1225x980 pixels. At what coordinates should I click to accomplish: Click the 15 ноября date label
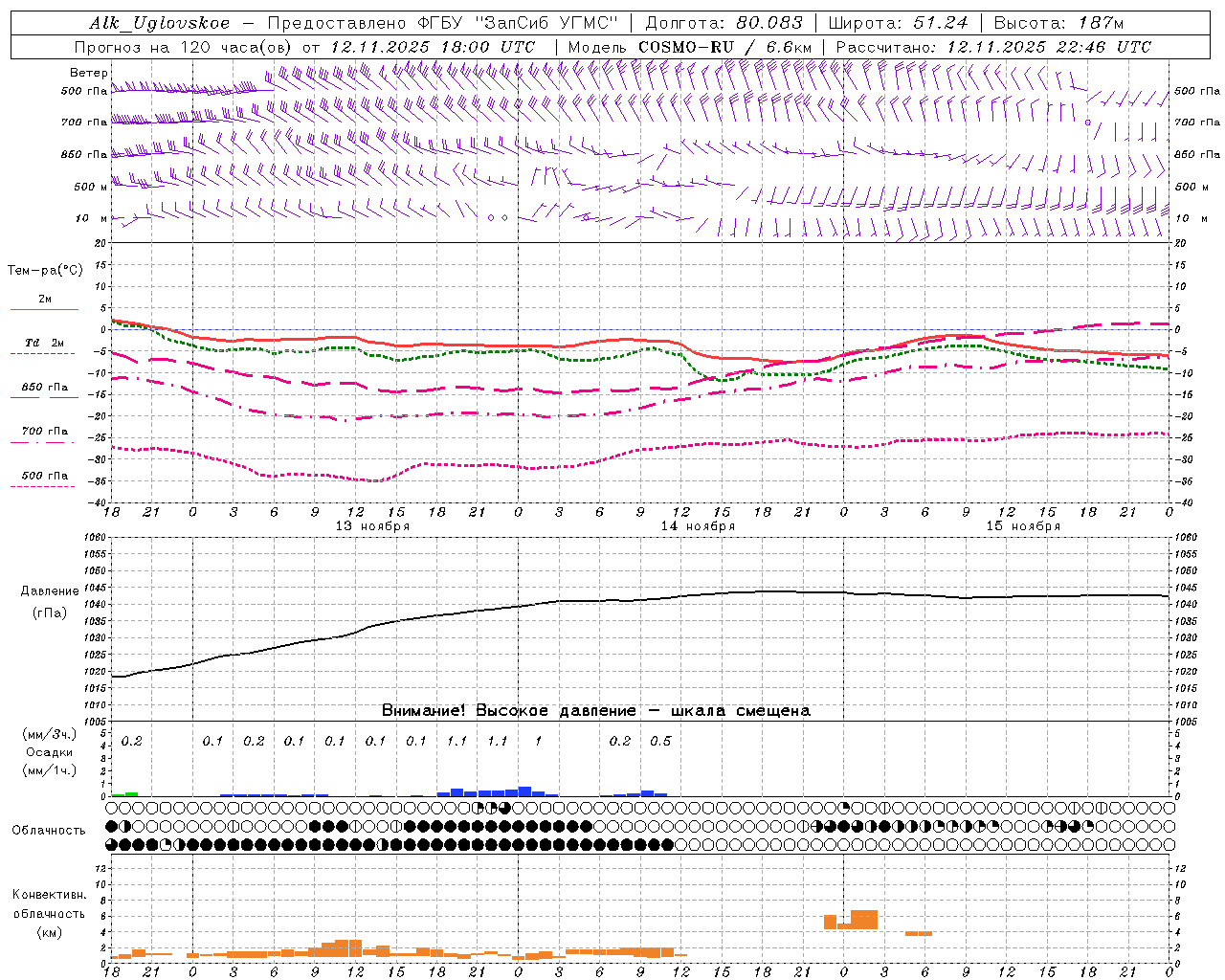pyautogui.click(x=1023, y=525)
